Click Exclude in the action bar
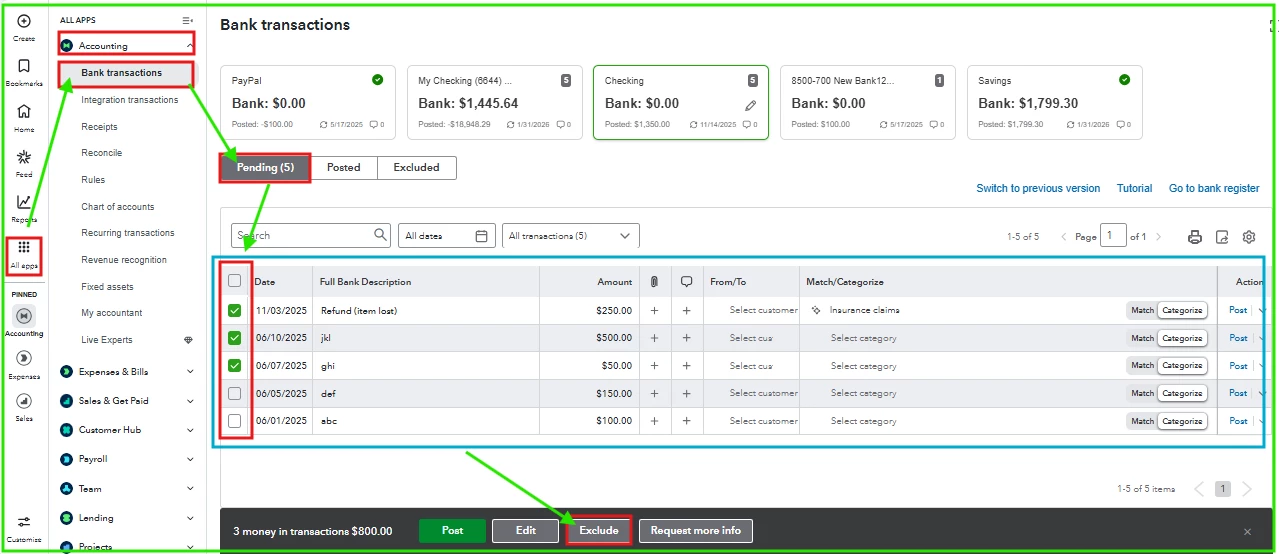1279x554 pixels. (x=599, y=531)
